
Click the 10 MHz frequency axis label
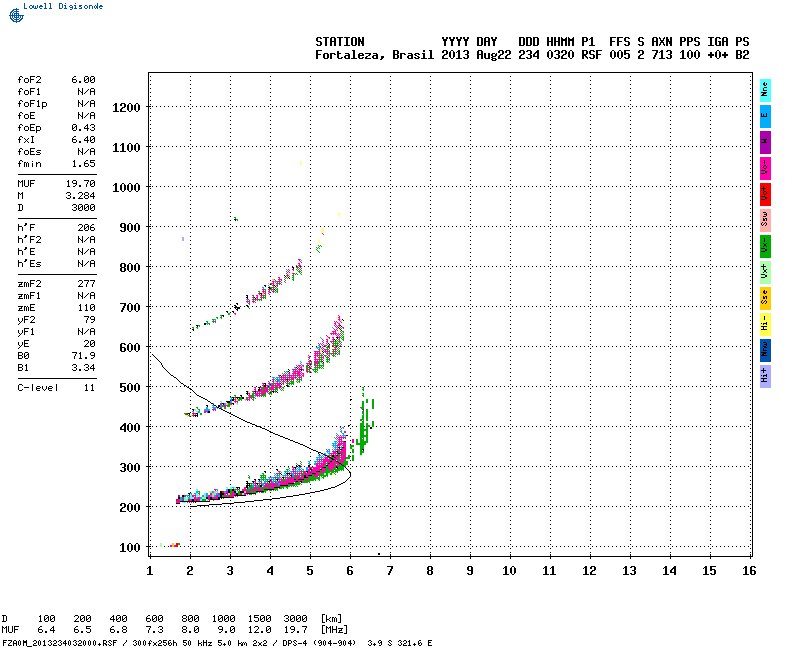click(x=509, y=571)
